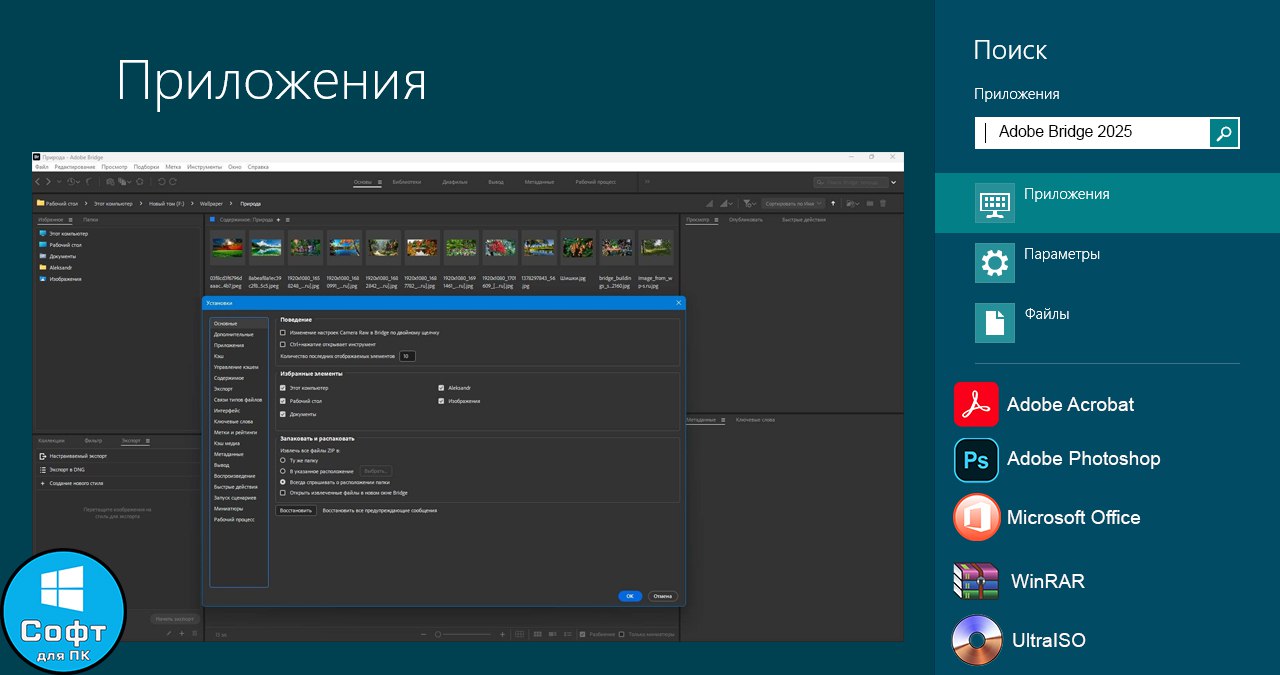1280x675 pixels.
Task: Click OK in the Установки dialog
Action: (629, 596)
